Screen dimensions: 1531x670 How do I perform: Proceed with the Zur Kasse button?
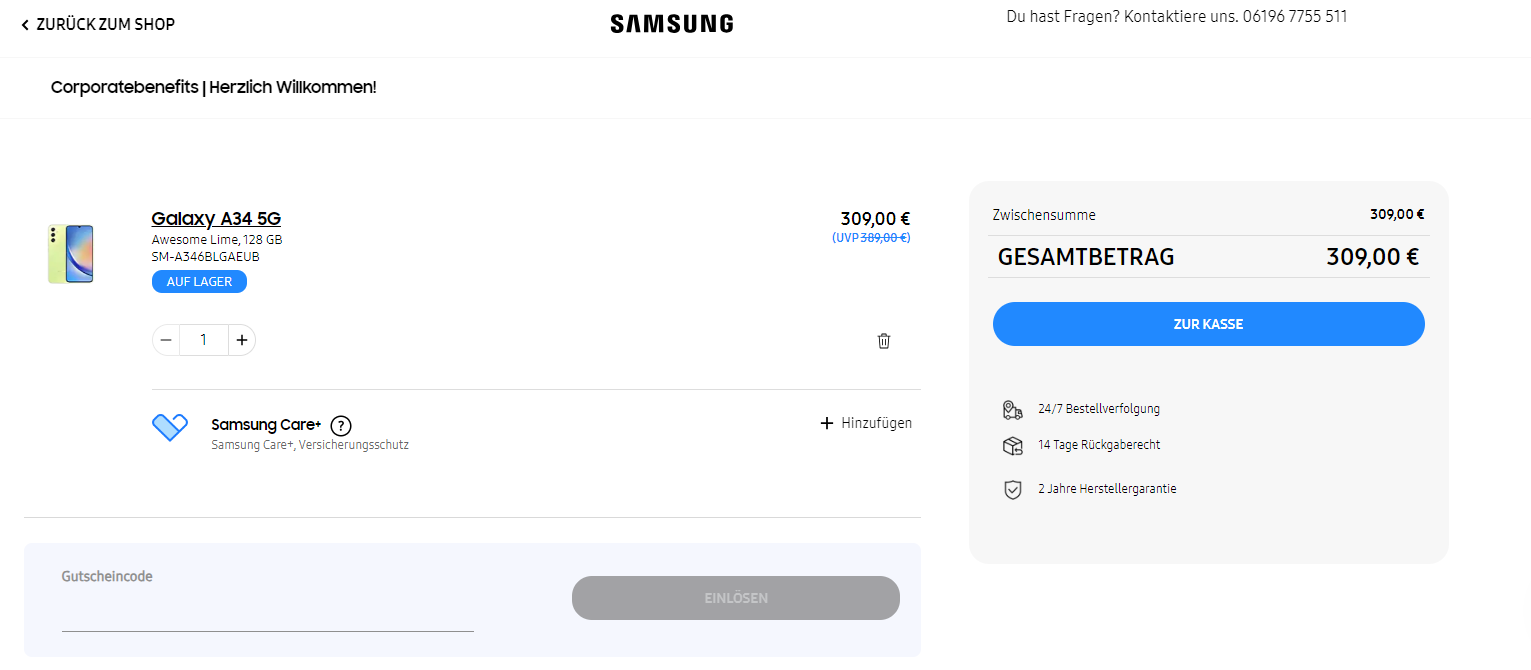[1208, 324]
